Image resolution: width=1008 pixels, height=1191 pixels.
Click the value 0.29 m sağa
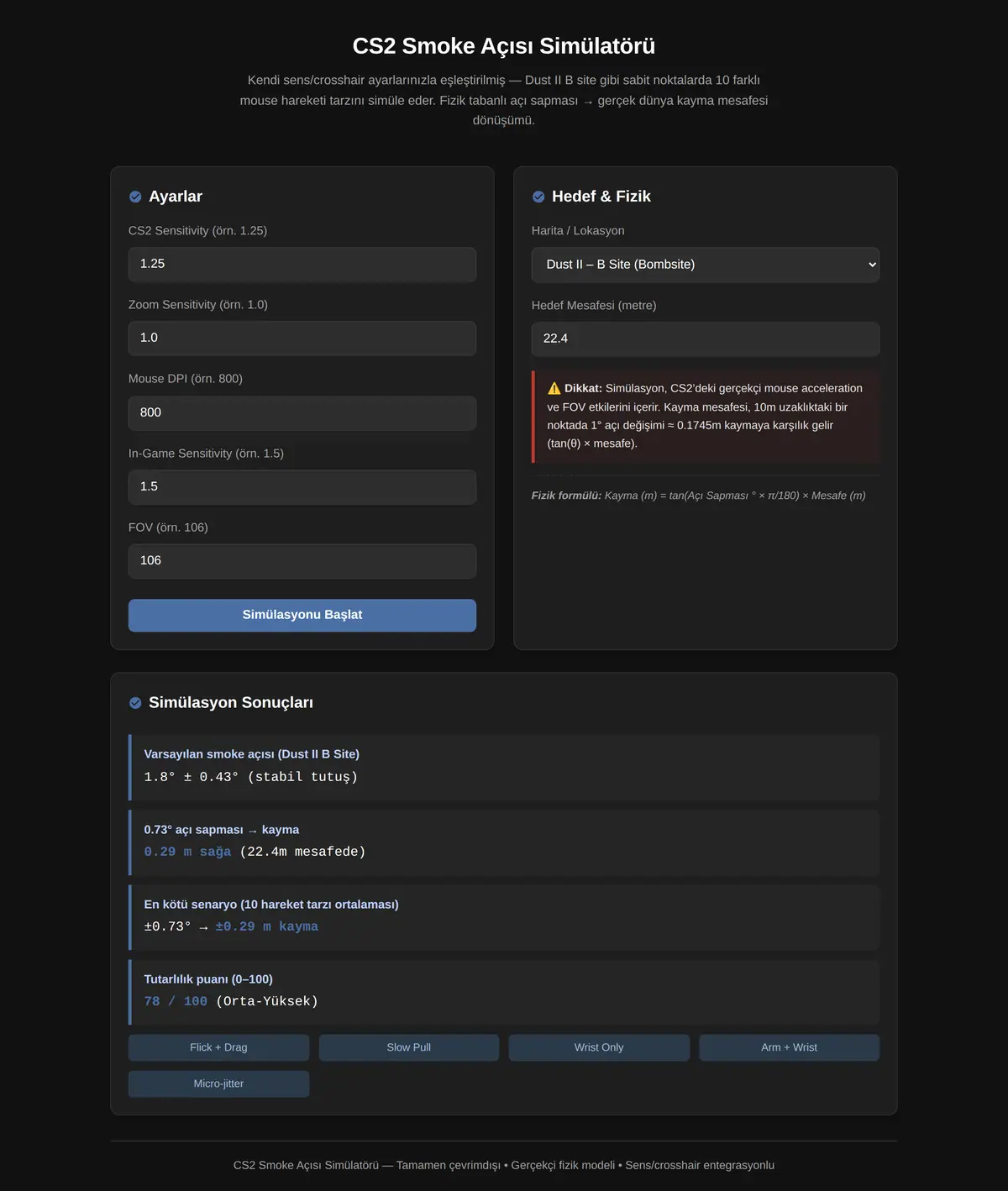187,852
